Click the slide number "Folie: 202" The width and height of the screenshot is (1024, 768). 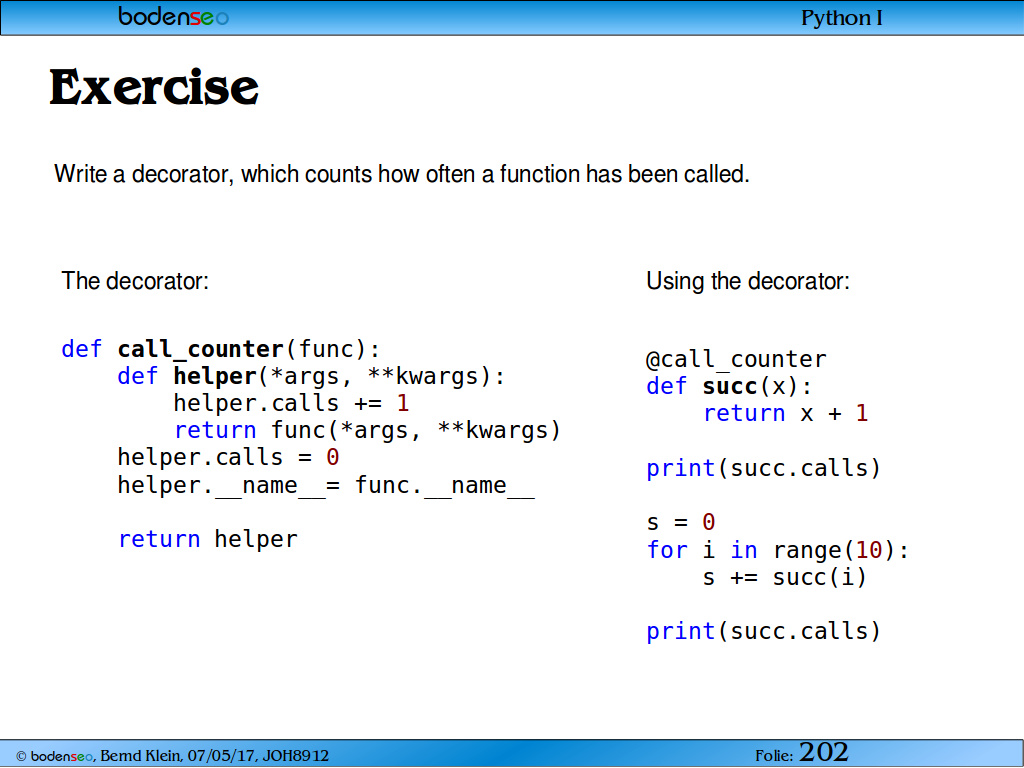click(801, 753)
